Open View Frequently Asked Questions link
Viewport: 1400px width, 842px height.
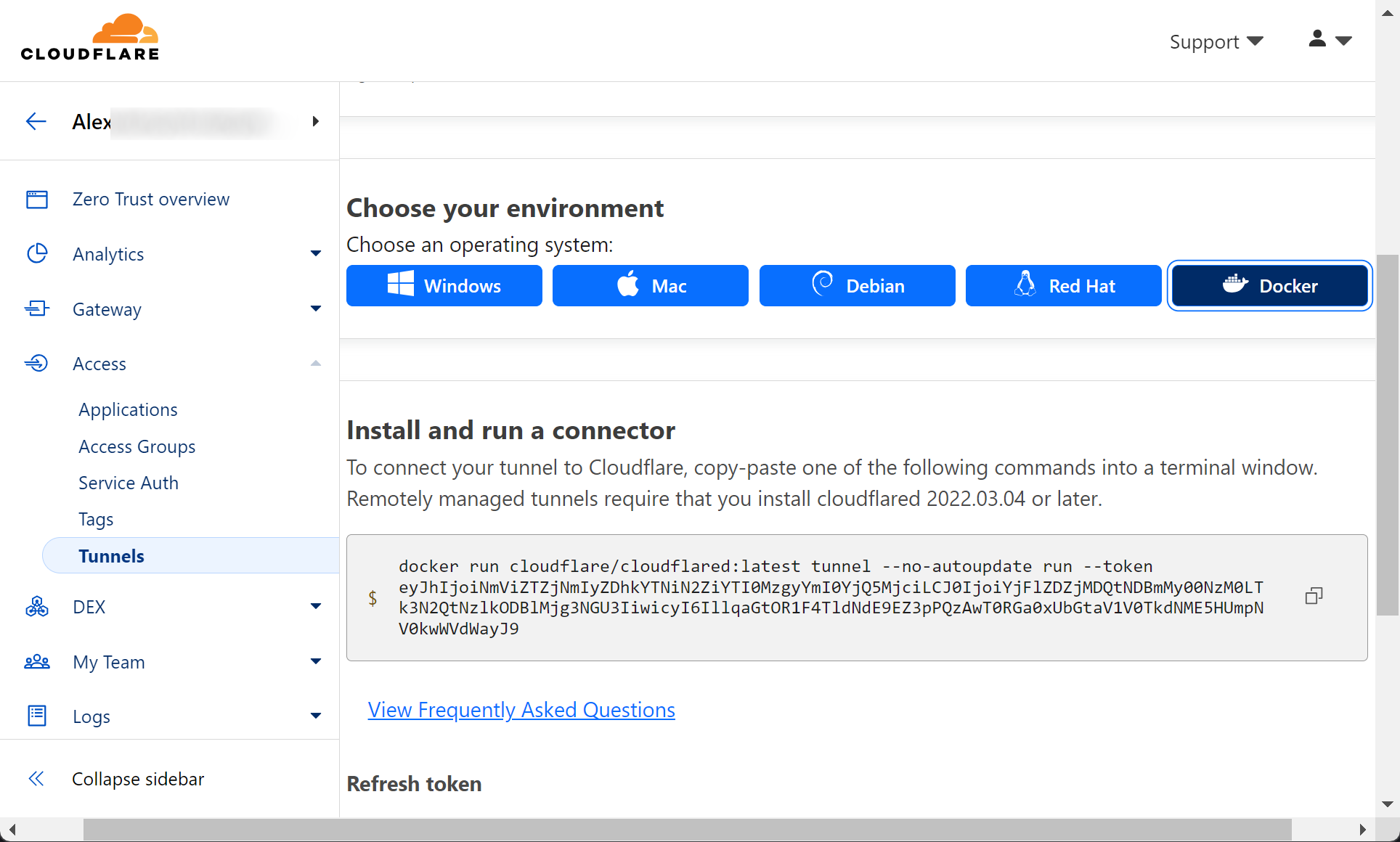(x=521, y=709)
